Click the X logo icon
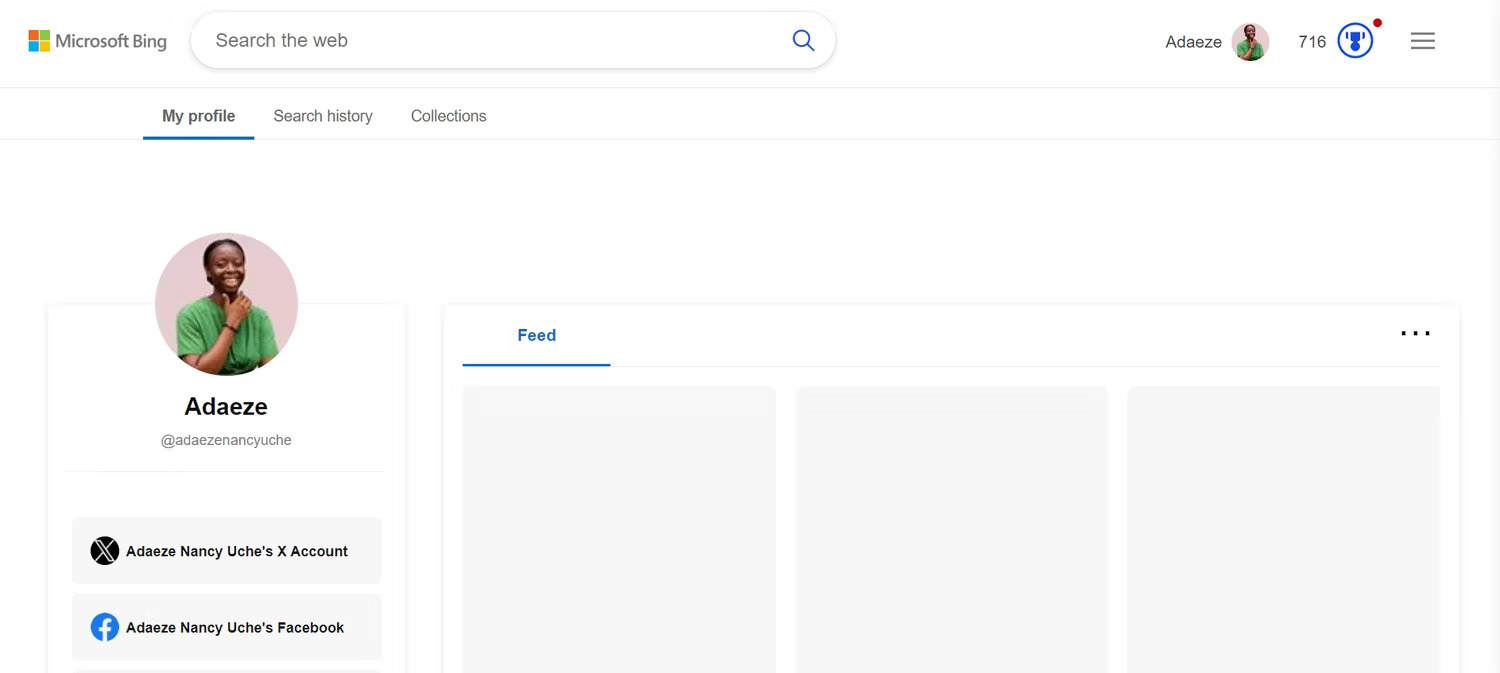 click(105, 551)
